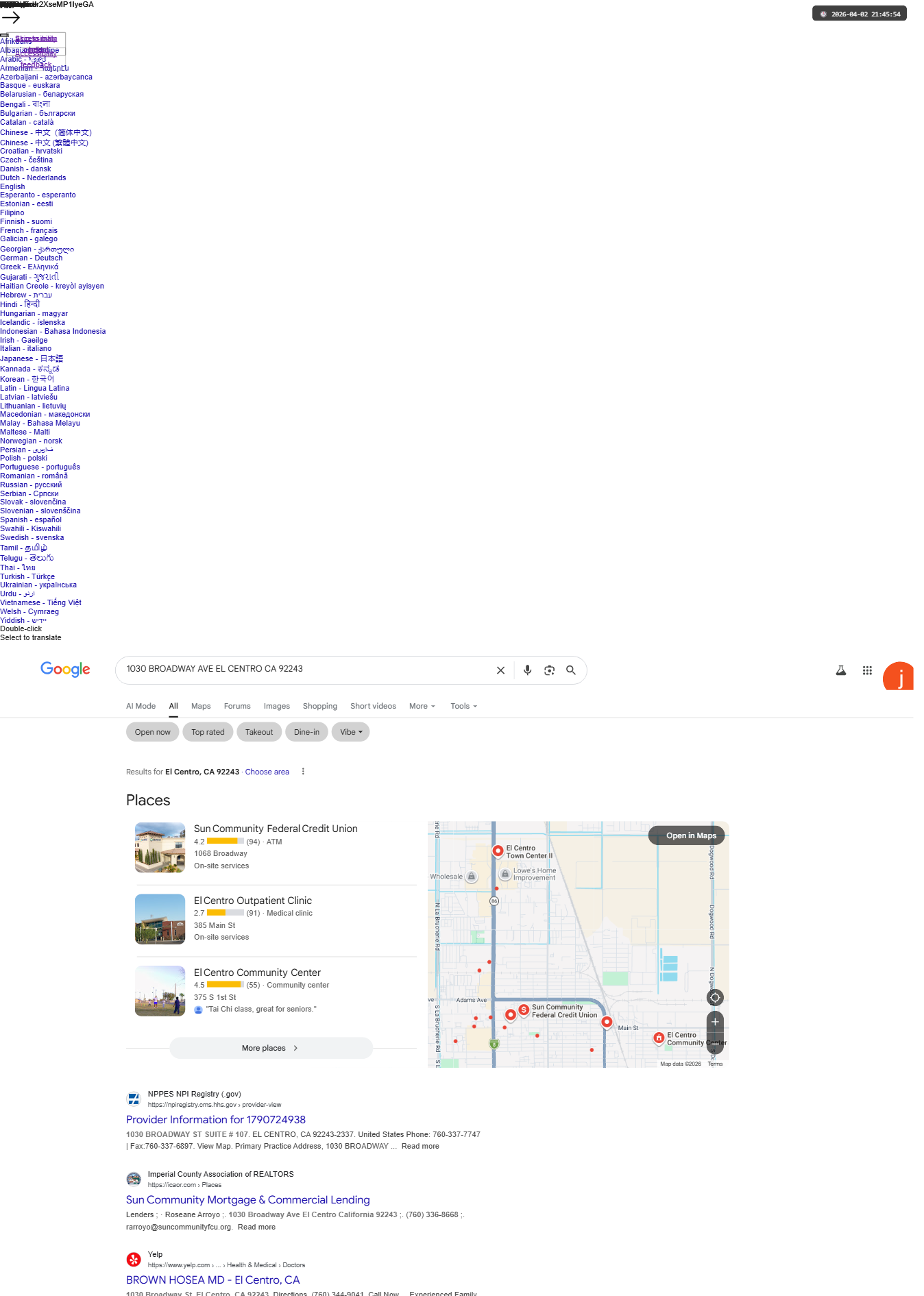Choose the Indonesian - Bahasa Indonesia link
Viewport: 924px width, 1296px height.
pyautogui.click(x=53, y=331)
